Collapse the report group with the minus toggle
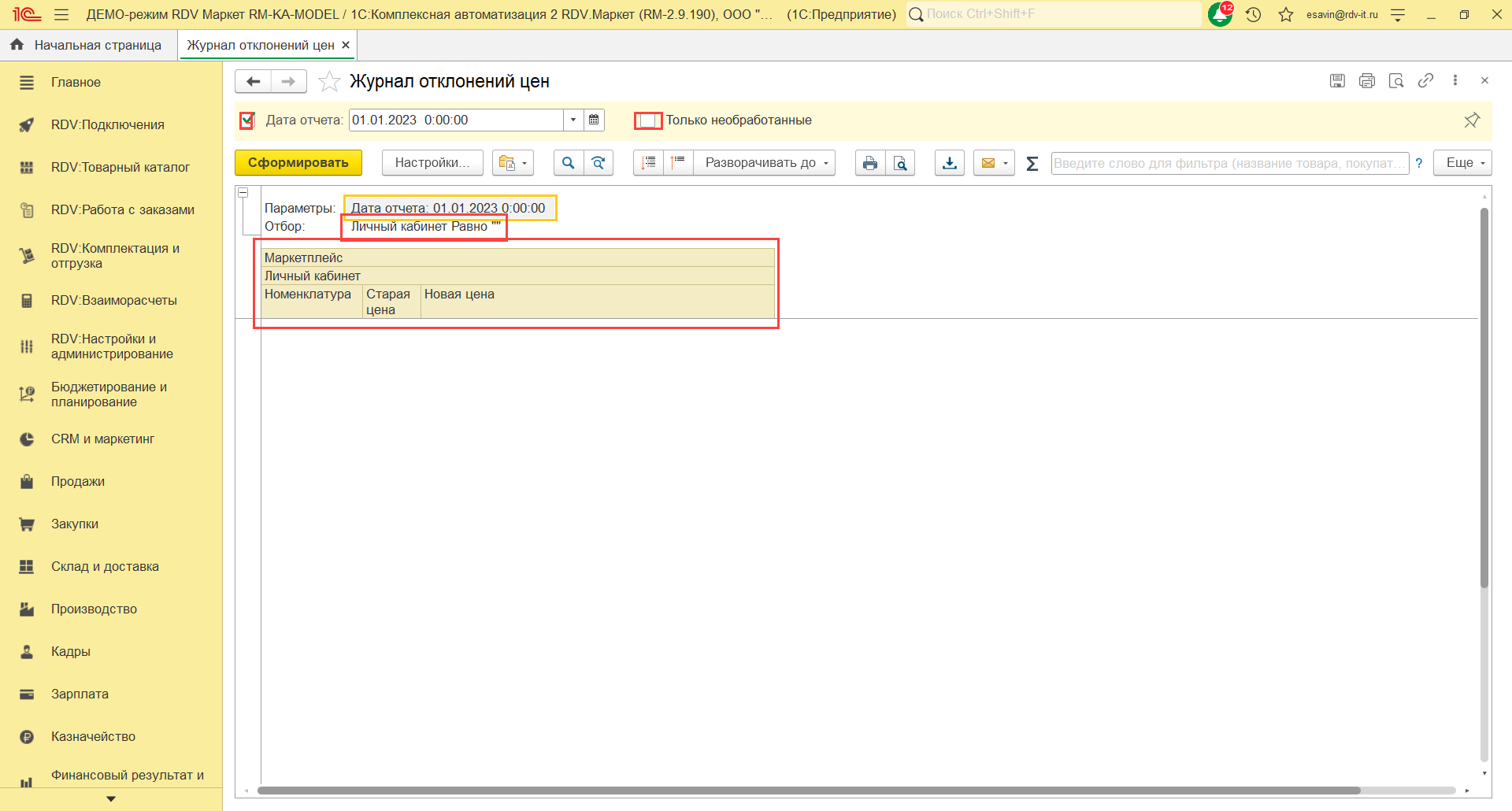Image resolution: width=1512 pixels, height=811 pixels. tap(243, 193)
